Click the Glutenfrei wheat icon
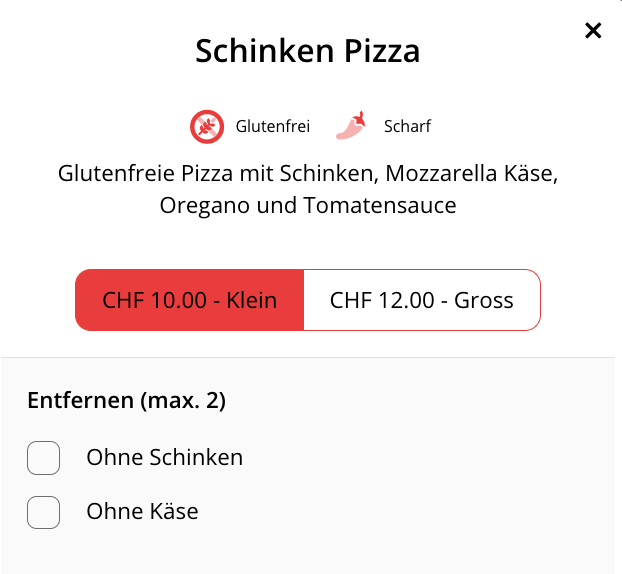The width and height of the screenshot is (622, 574). pyautogui.click(x=207, y=127)
